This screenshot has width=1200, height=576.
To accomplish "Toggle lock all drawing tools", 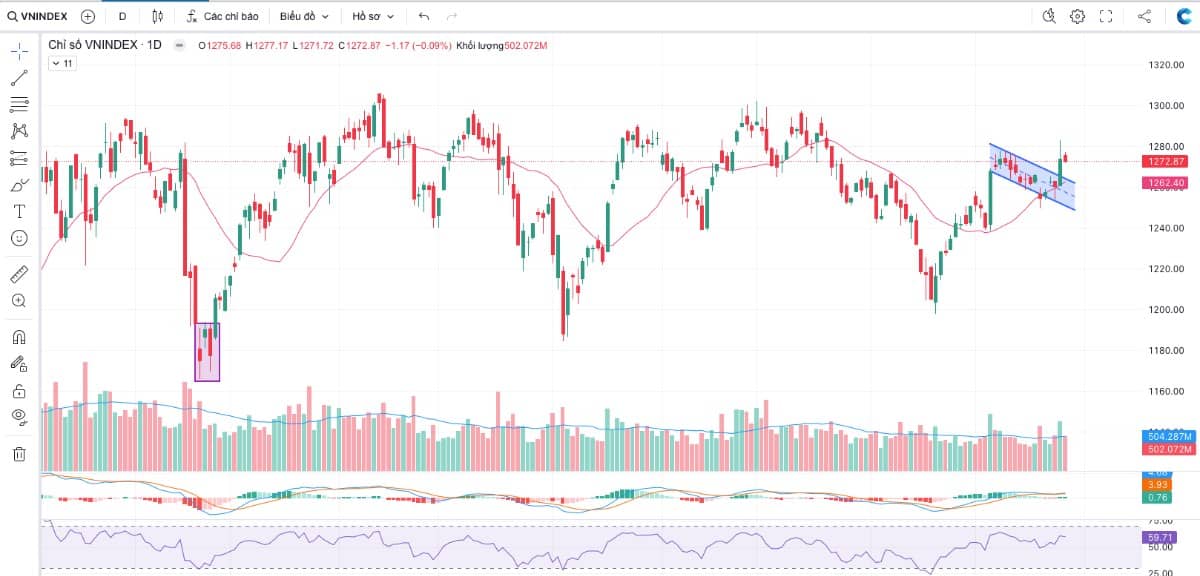I will pyautogui.click(x=19, y=390).
